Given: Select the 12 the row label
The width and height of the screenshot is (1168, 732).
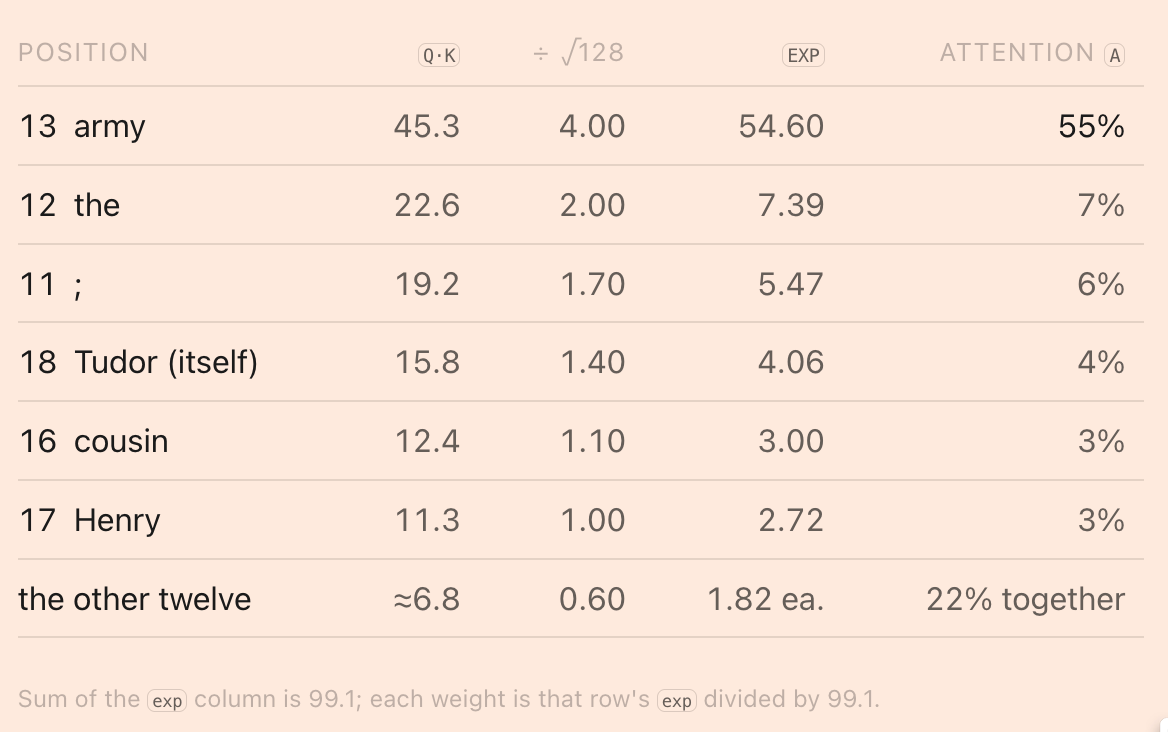Looking at the screenshot, I should click(69, 205).
